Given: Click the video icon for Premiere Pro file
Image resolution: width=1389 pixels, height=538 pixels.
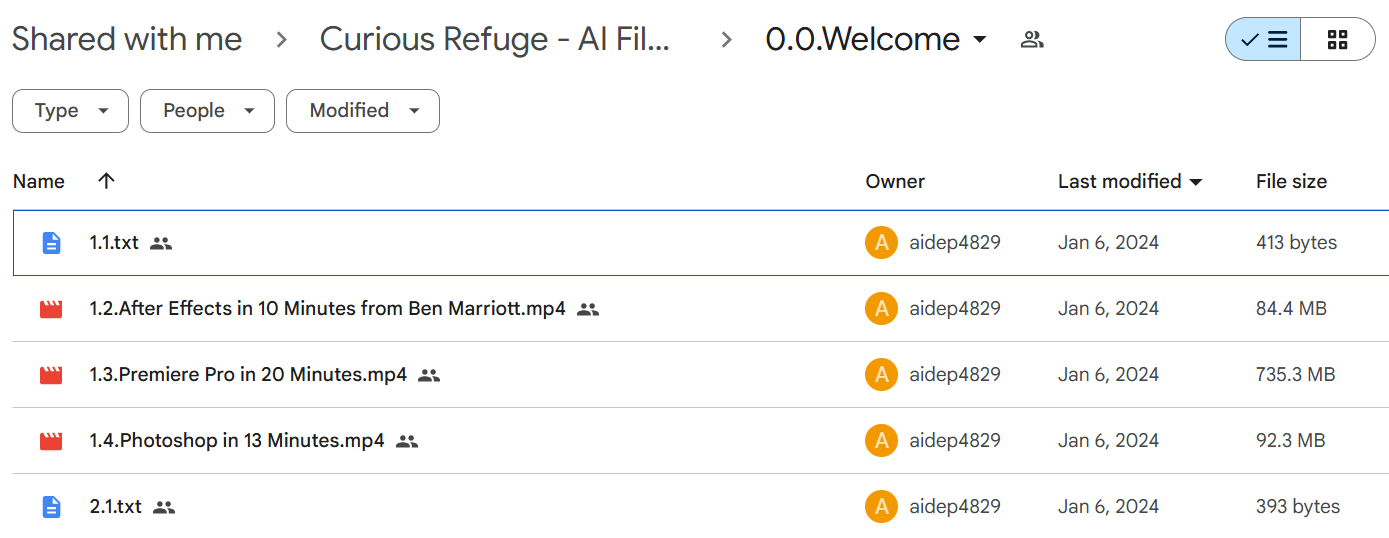Looking at the screenshot, I should point(51,375).
